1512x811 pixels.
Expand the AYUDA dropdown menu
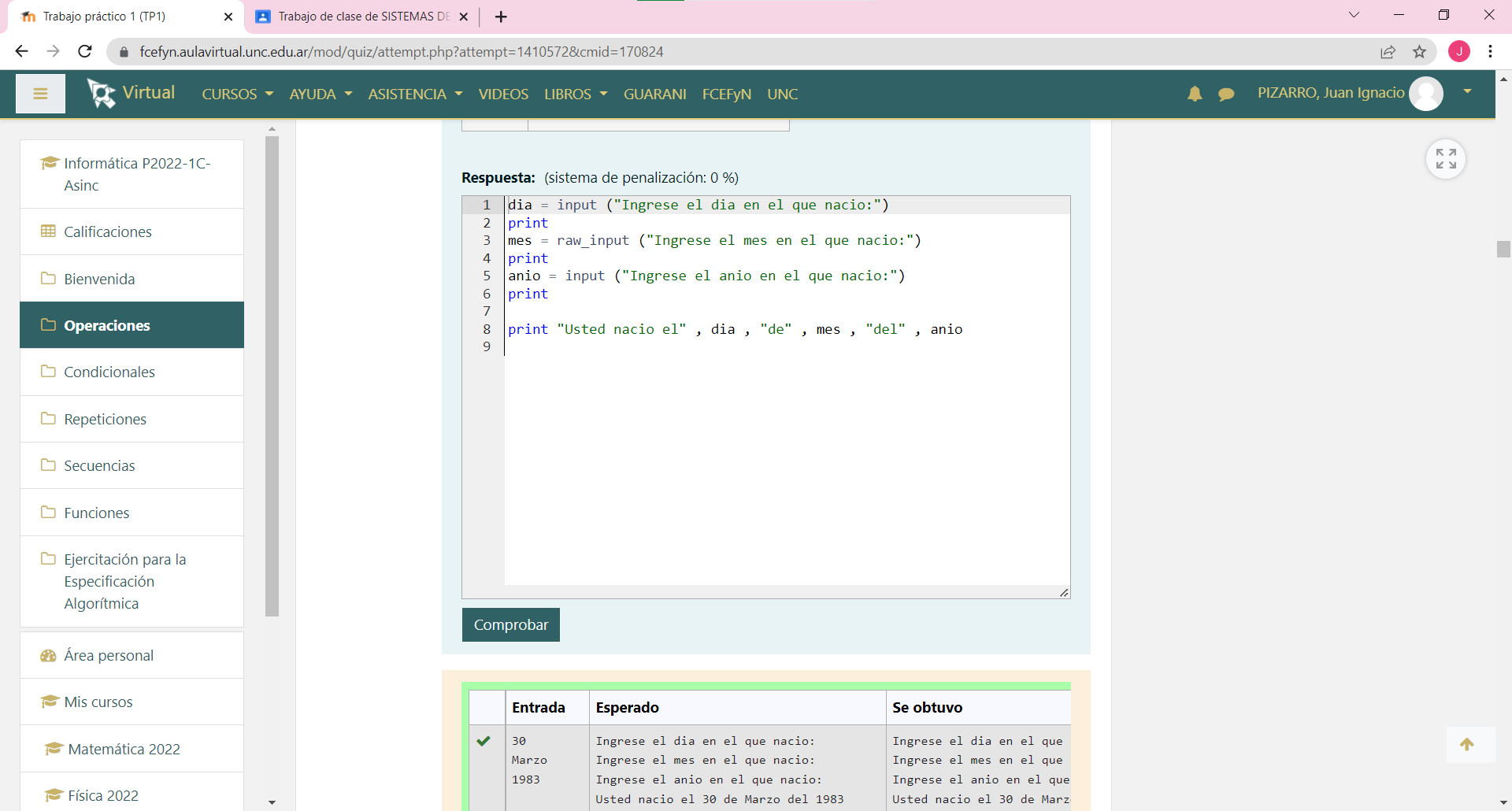[320, 94]
